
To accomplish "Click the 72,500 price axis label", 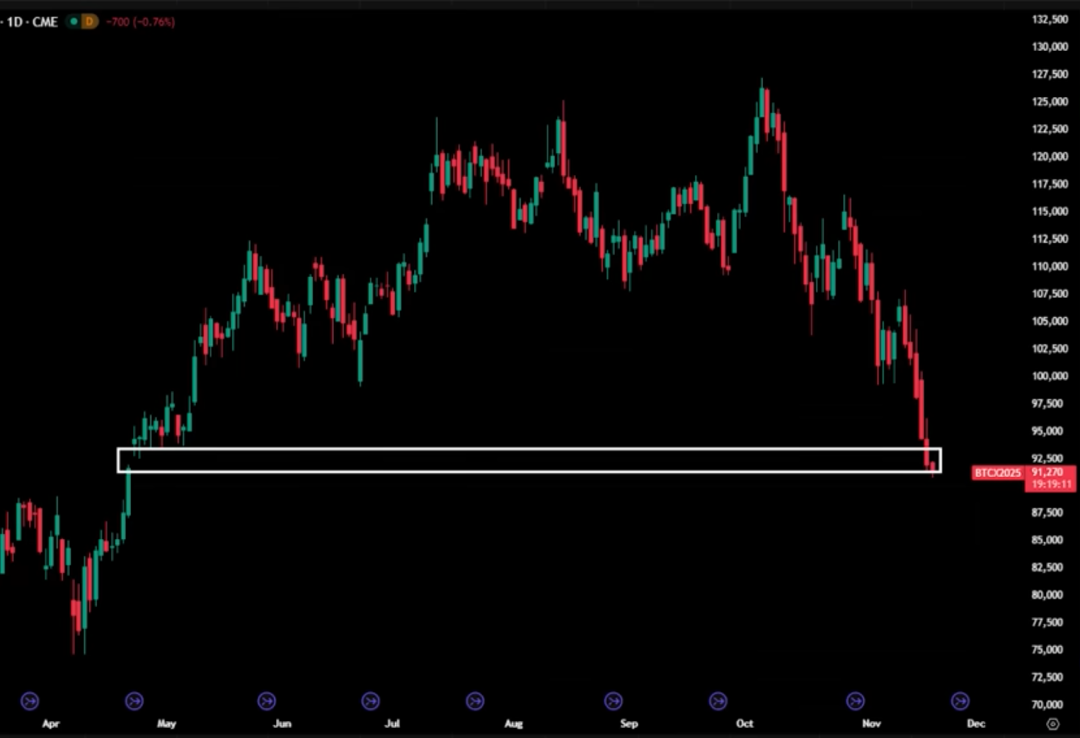I will [x=1047, y=677].
